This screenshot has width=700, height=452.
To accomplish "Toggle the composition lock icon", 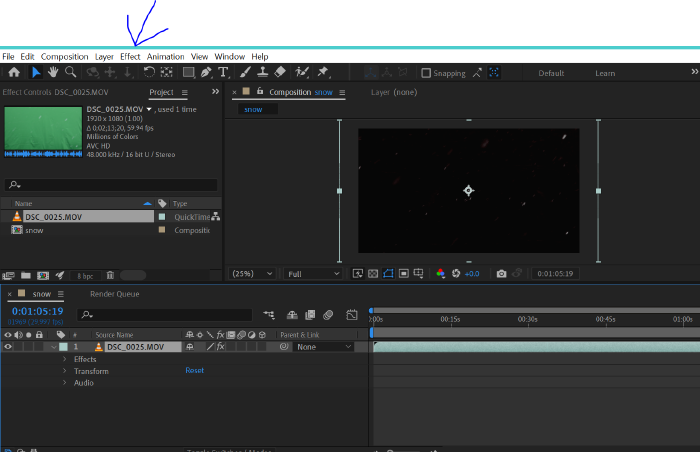I will (x=260, y=91).
